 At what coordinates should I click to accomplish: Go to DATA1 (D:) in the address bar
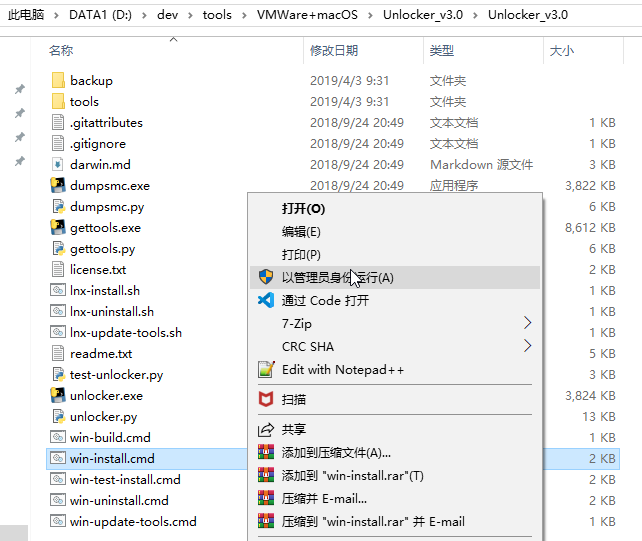tap(100, 15)
